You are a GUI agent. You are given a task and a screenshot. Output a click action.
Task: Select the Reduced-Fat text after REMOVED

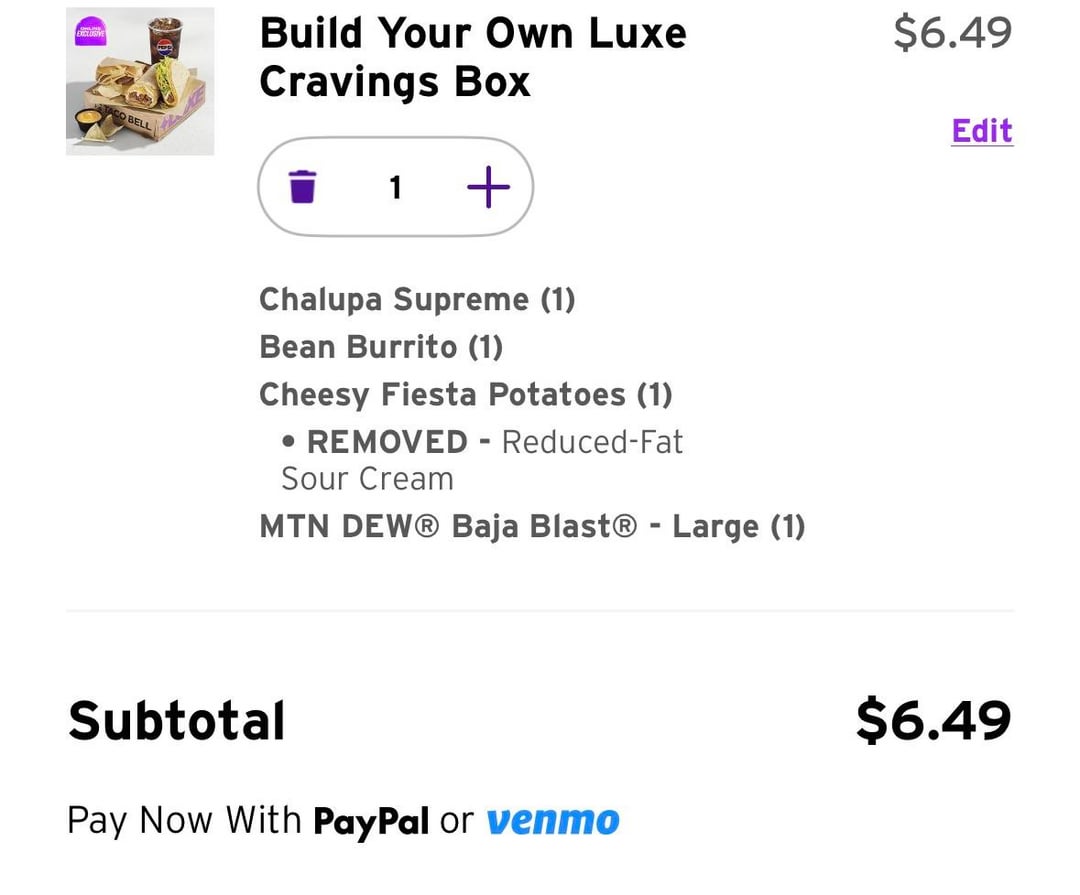tap(592, 442)
